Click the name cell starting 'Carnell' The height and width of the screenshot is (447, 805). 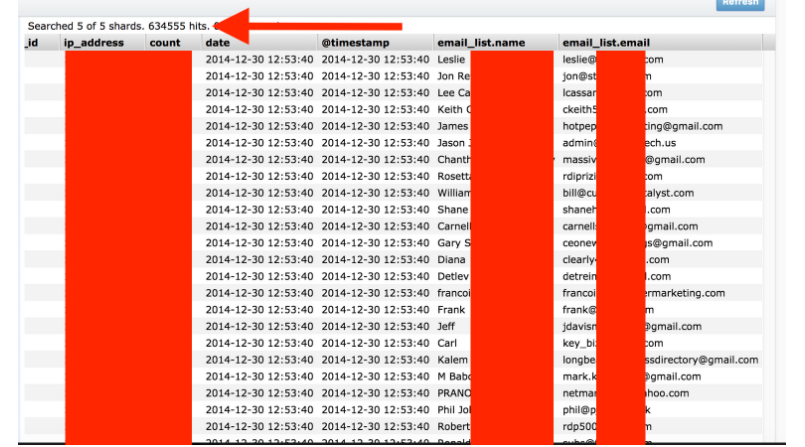coord(453,226)
